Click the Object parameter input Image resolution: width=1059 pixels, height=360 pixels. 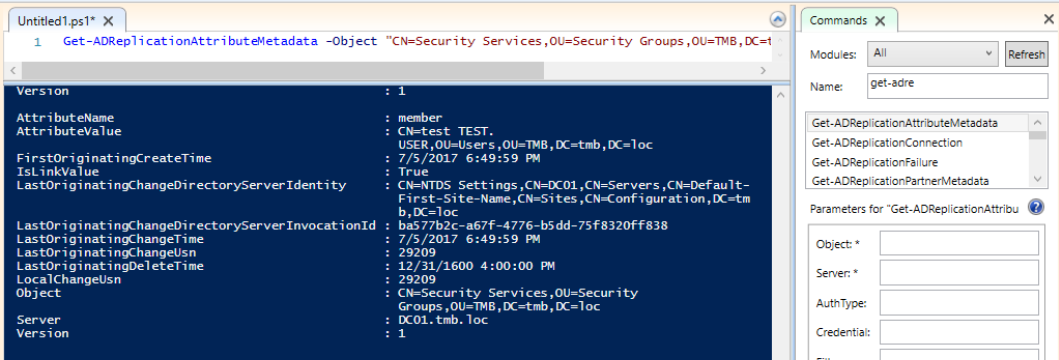pyautogui.click(x=959, y=243)
